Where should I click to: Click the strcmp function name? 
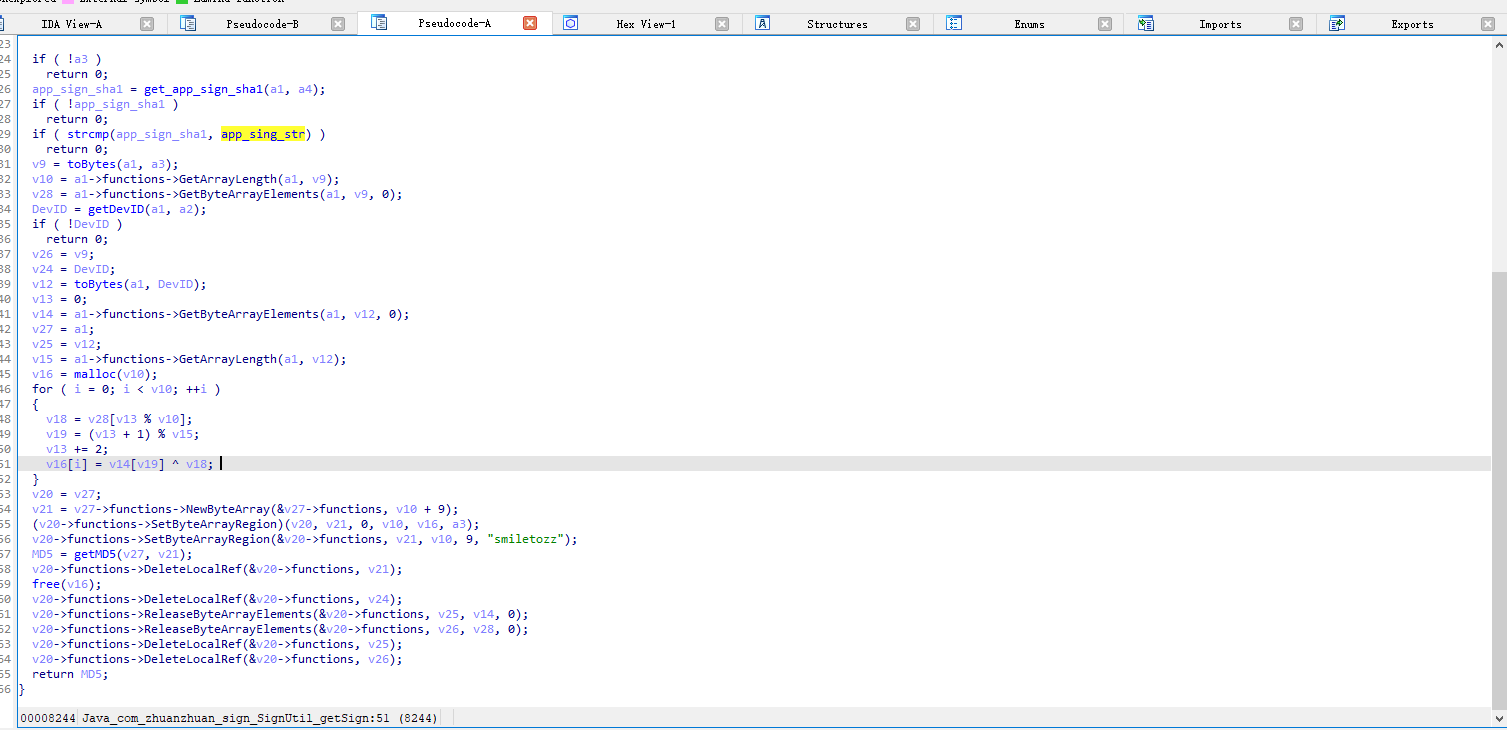tap(88, 134)
